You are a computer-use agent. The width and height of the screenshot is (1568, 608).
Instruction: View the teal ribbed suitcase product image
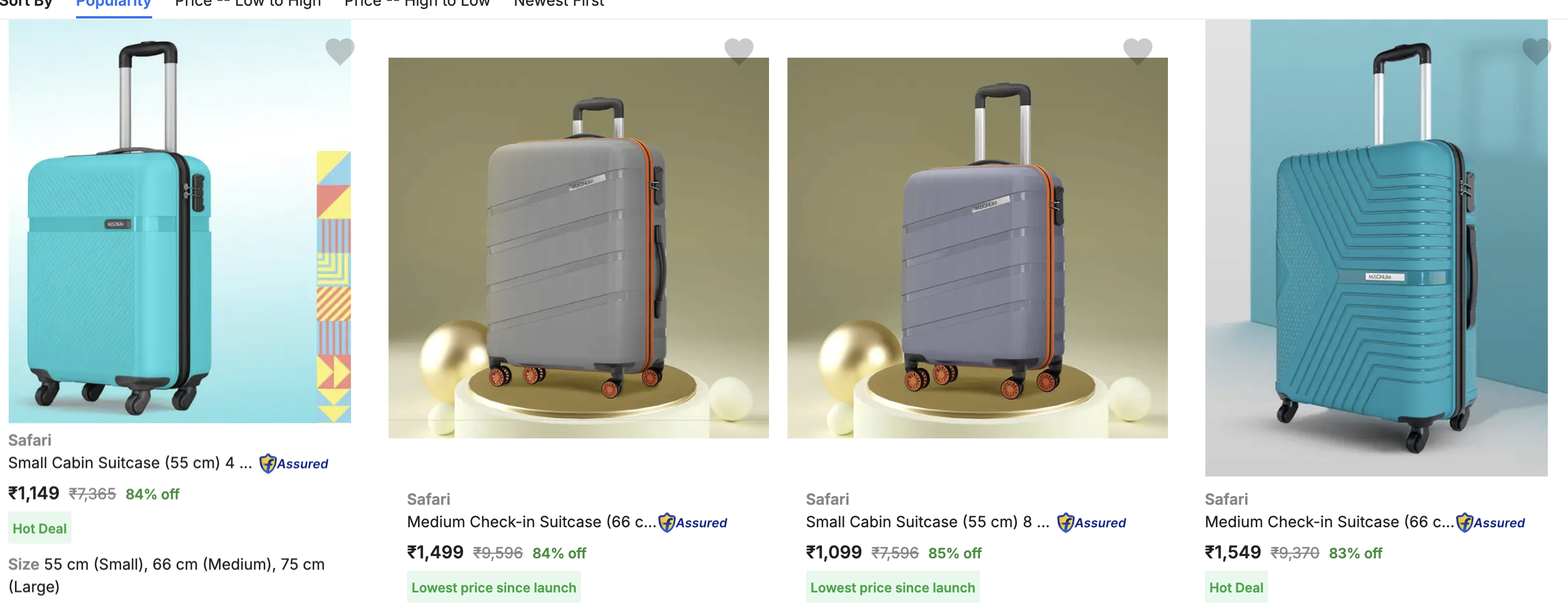1375,248
